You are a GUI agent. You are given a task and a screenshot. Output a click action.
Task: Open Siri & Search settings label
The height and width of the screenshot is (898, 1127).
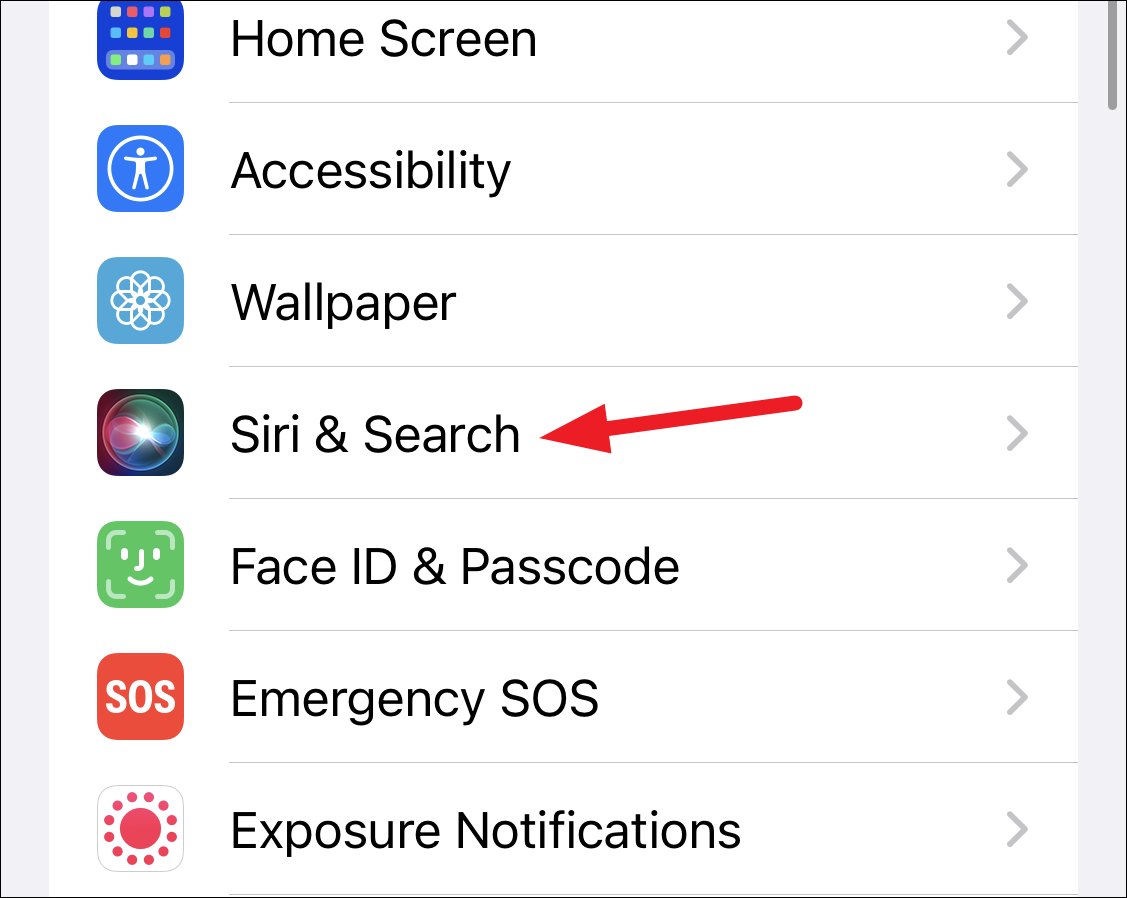tap(375, 434)
